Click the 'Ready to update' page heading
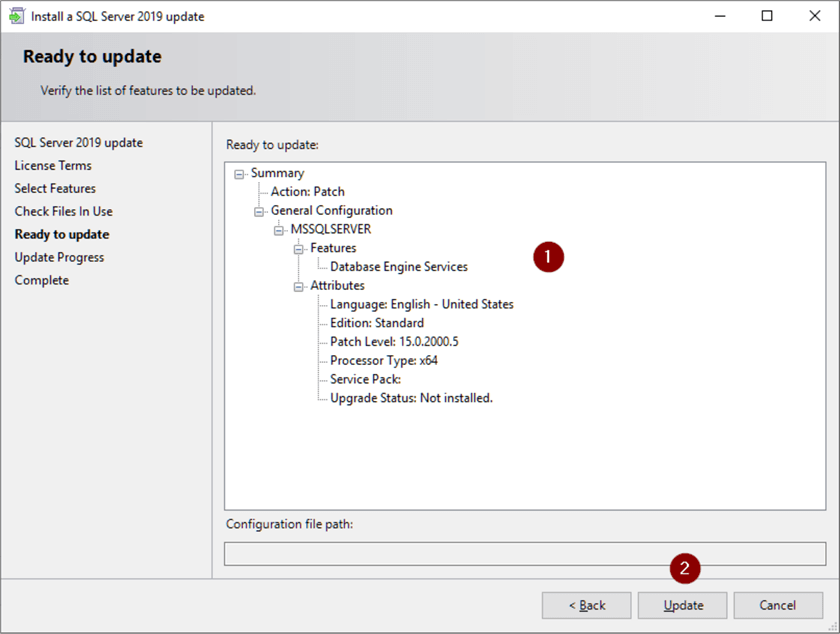 pyautogui.click(x=92, y=57)
